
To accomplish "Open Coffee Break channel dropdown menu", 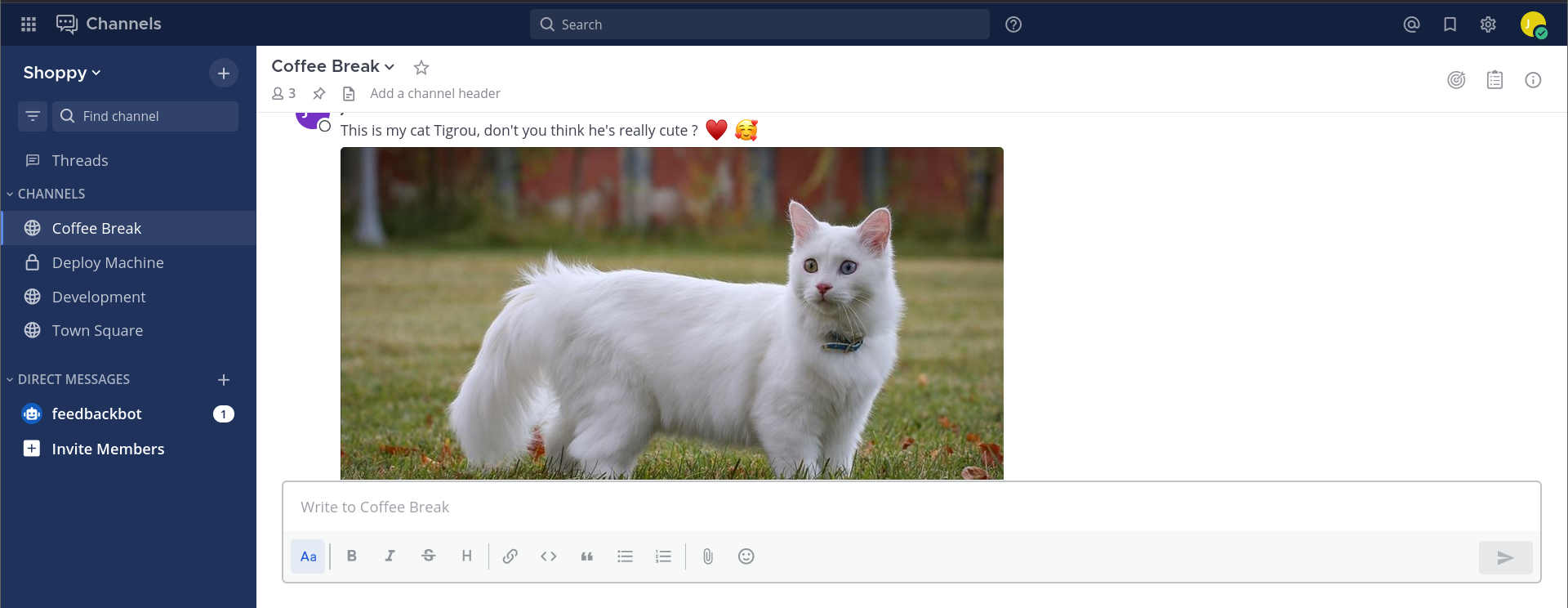I will (333, 66).
